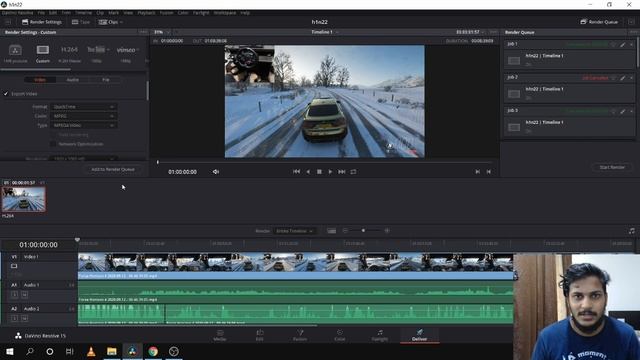
Task: Jump to first frame in viewer transport
Action: pyautogui.click(x=296, y=172)
